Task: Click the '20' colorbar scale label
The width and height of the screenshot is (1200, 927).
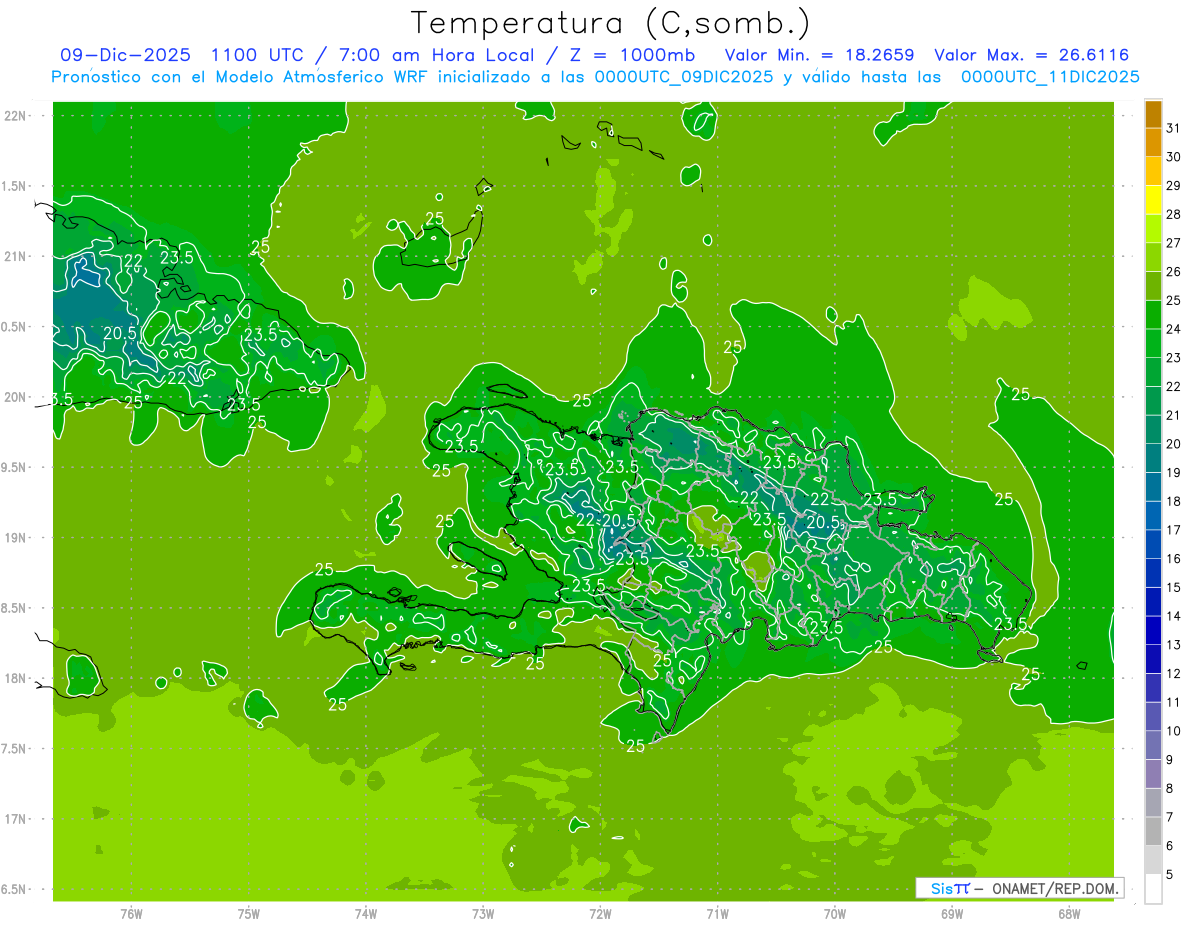Action: click(x=1174, y=444)
